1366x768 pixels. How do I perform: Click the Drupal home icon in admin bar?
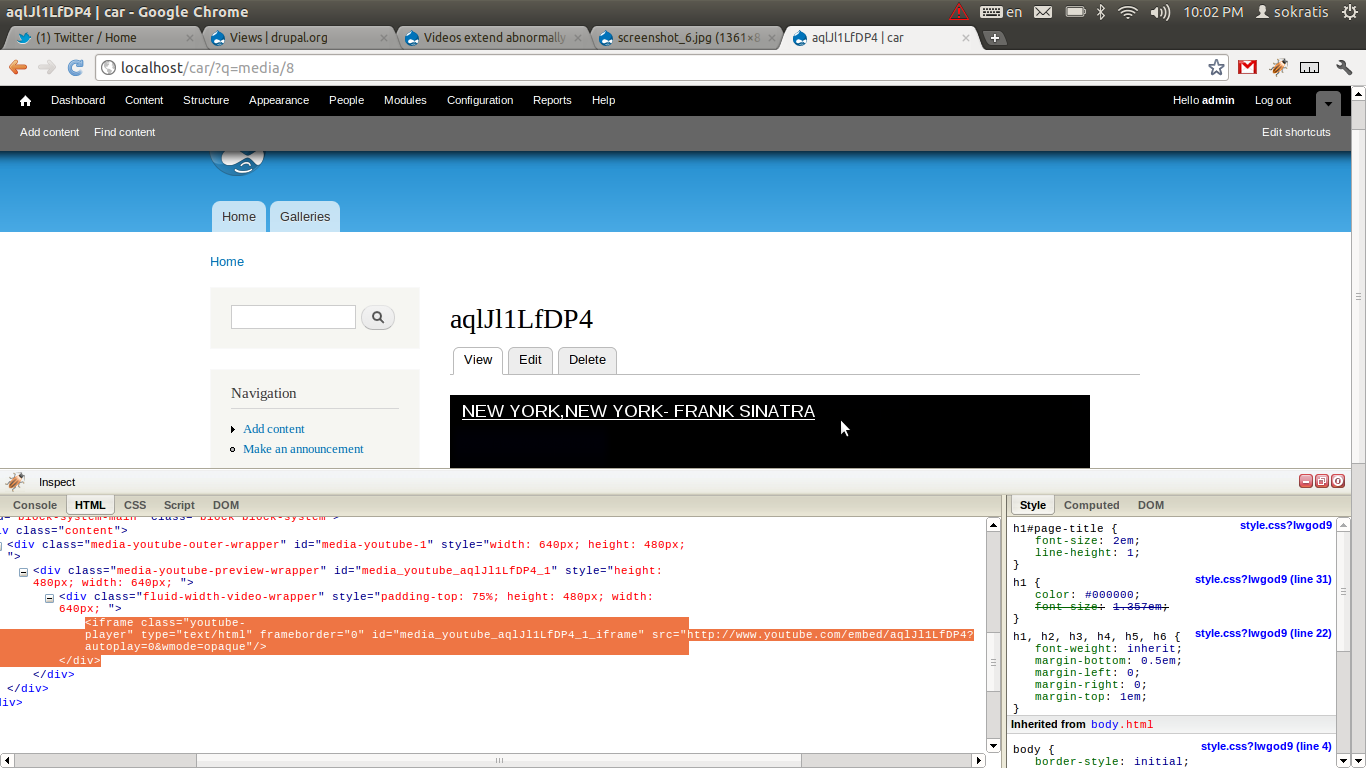pos(25,101)
